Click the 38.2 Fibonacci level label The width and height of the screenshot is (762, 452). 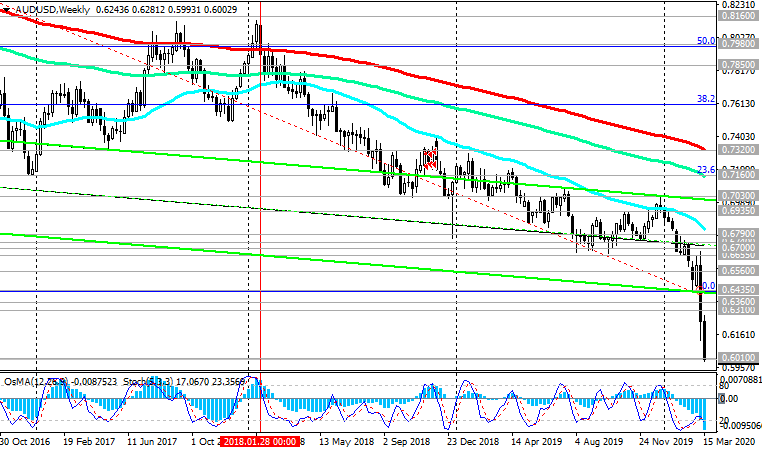coord(706,100)
